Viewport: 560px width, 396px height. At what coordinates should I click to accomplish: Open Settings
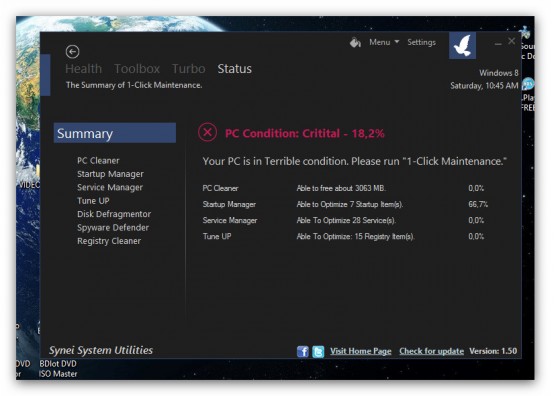pos(421,42)
